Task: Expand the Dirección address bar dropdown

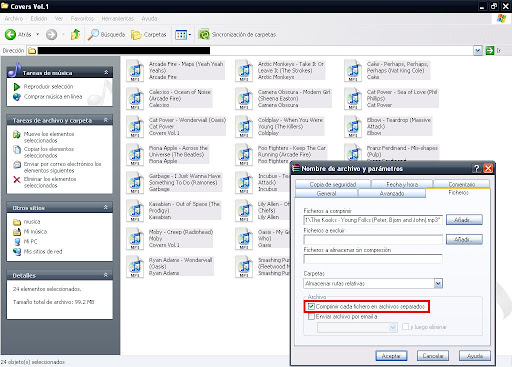Action: click(478, 50)
